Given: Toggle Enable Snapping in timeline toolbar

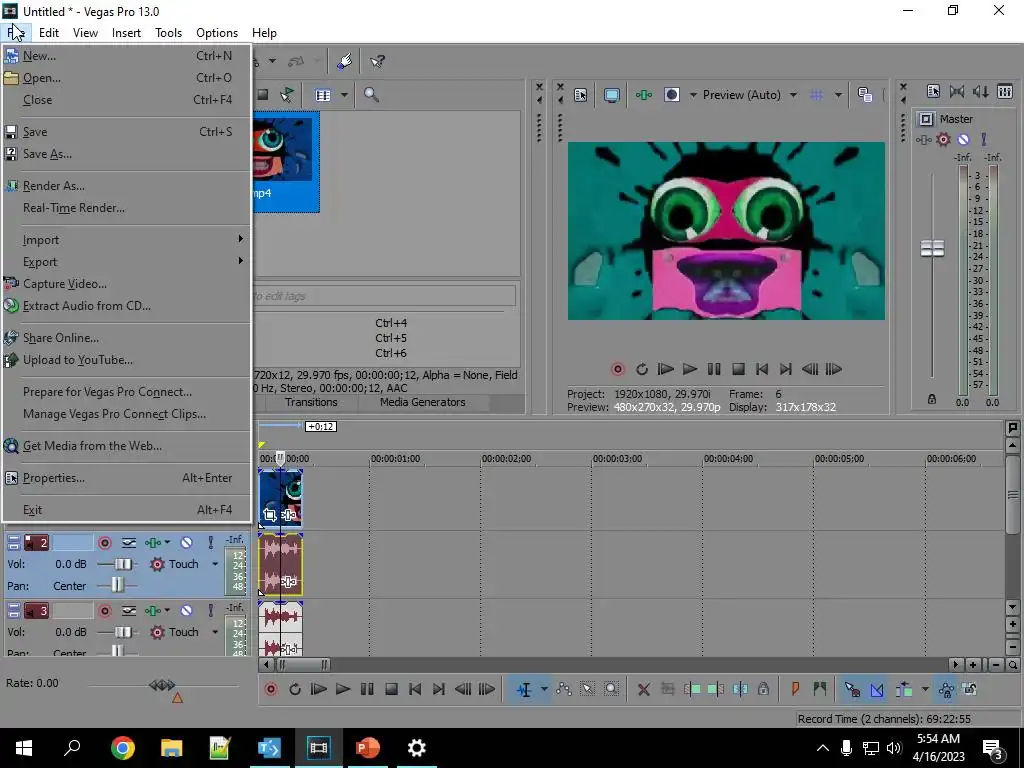Looking at the screenshot, I should click(x=852, y=689).
